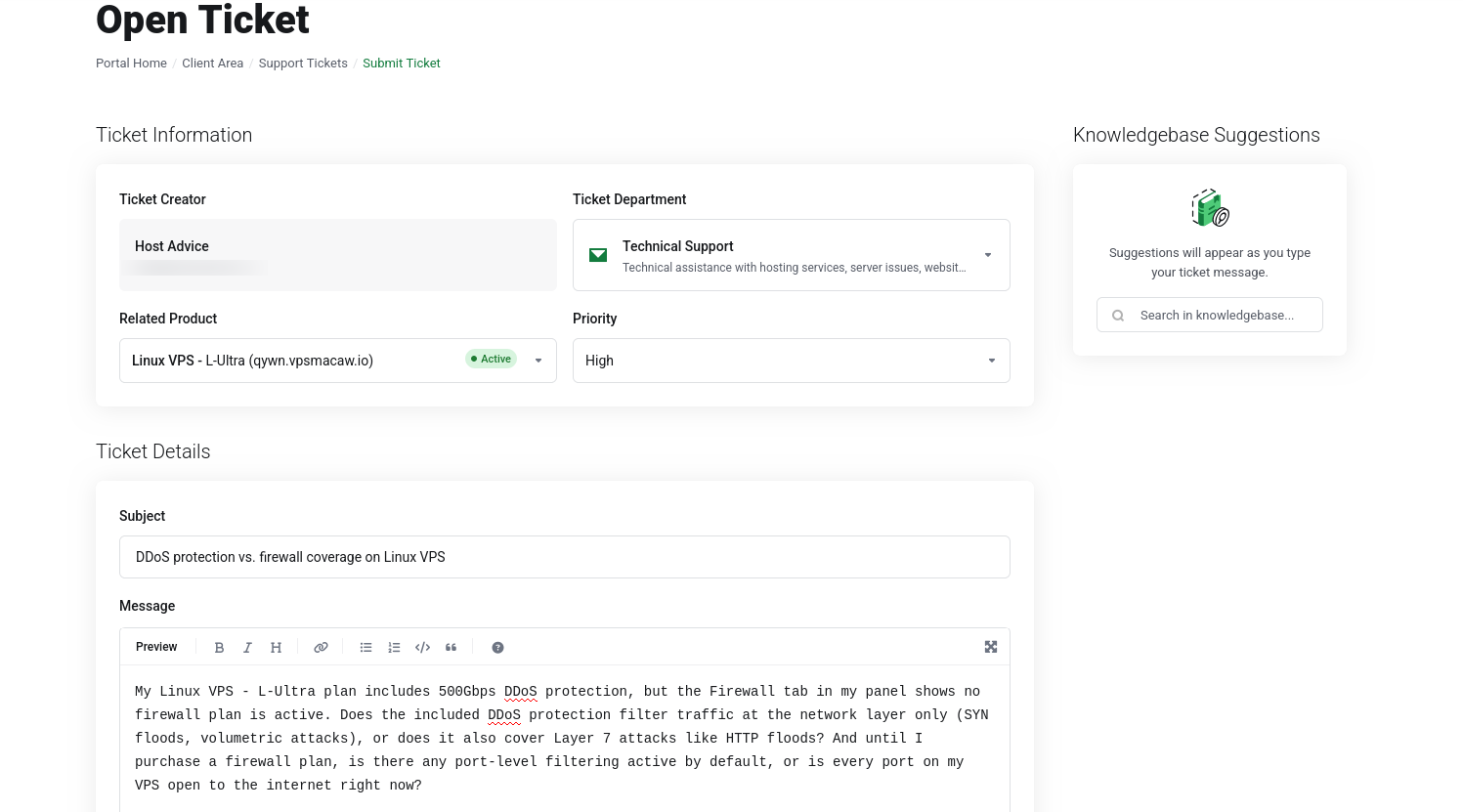Click the knowledgebase book illustration

point(1210,207)
